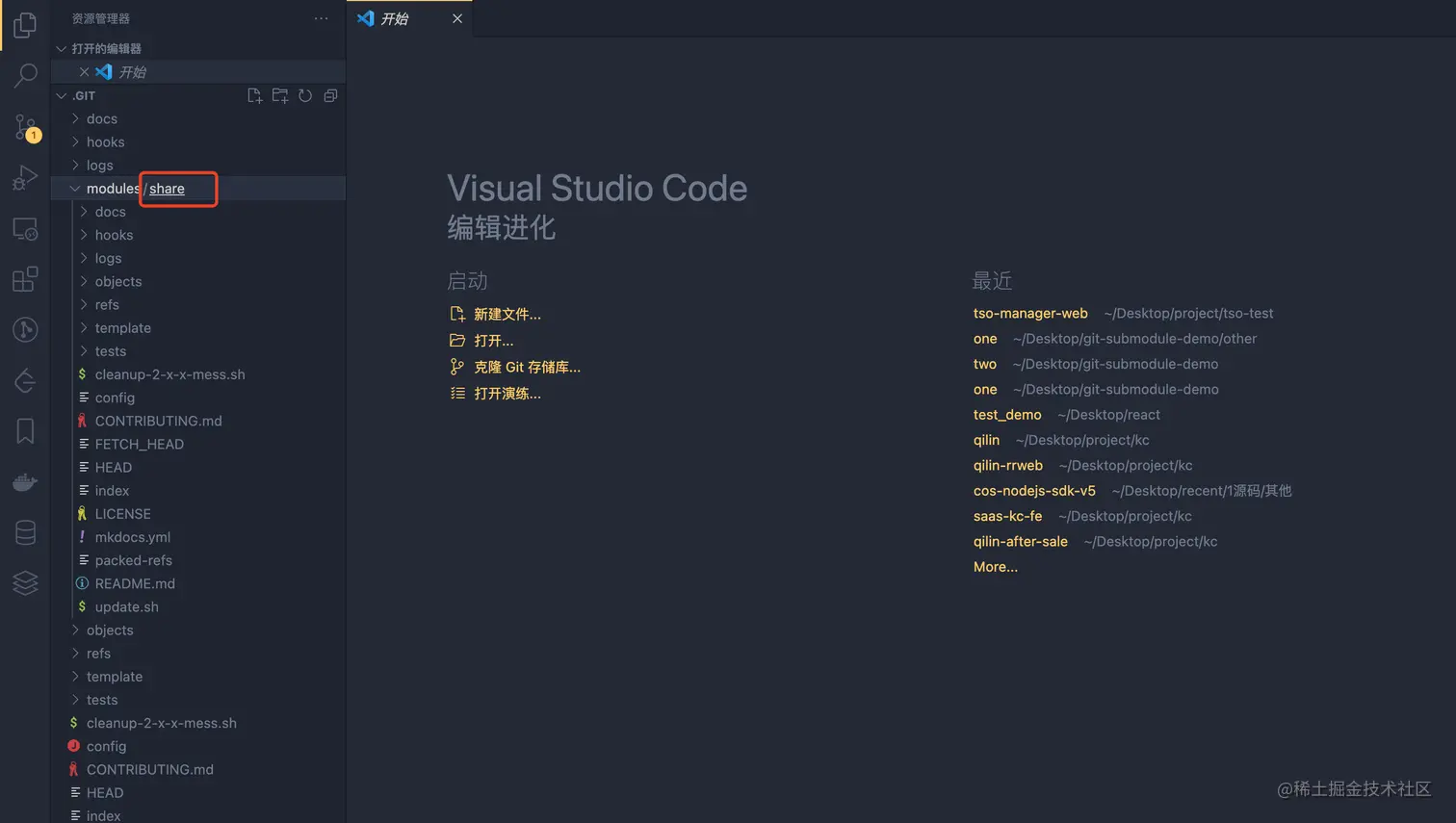
Task: Open recent project tso-manager-web
Action: click(x=1030, y=313)
